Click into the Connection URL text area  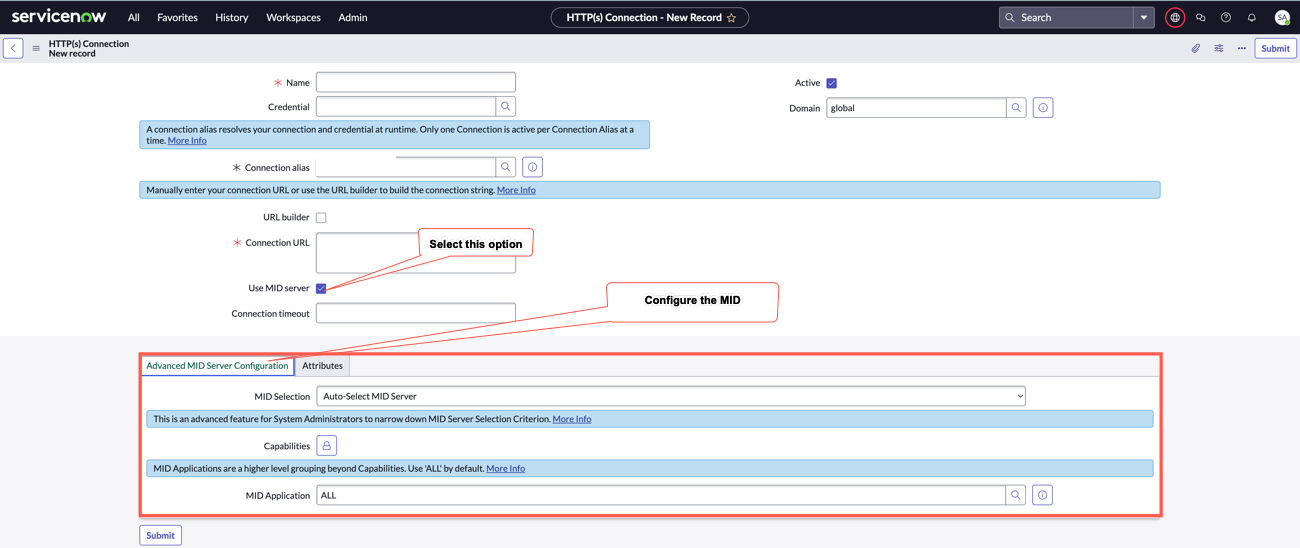tap(416, 253)
